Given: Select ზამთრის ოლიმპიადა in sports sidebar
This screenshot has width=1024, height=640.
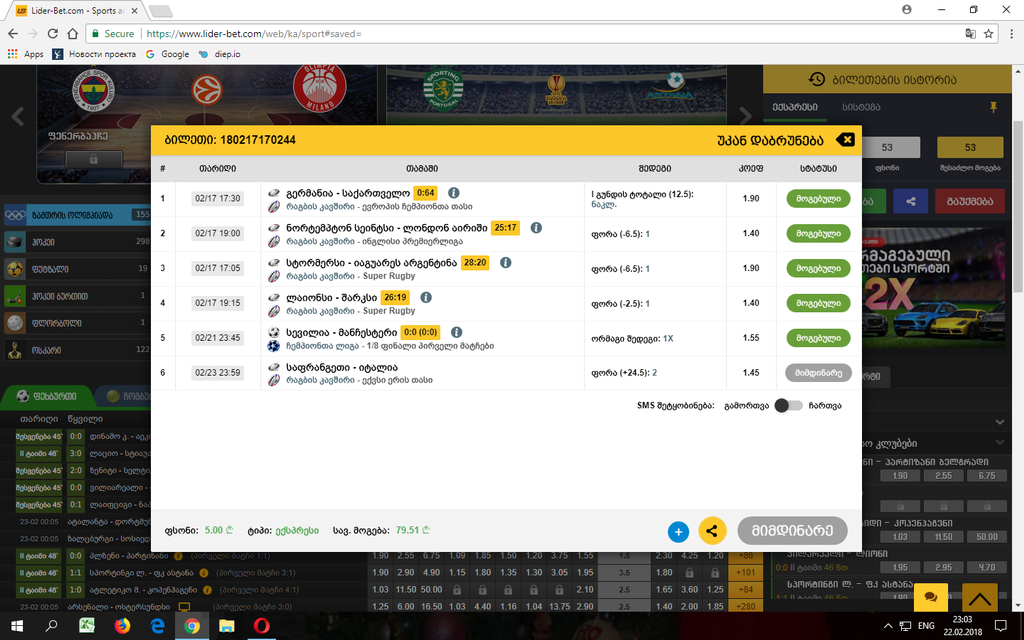Looking at the screenshot, I should pyautogui.click(x=77, y=215).
